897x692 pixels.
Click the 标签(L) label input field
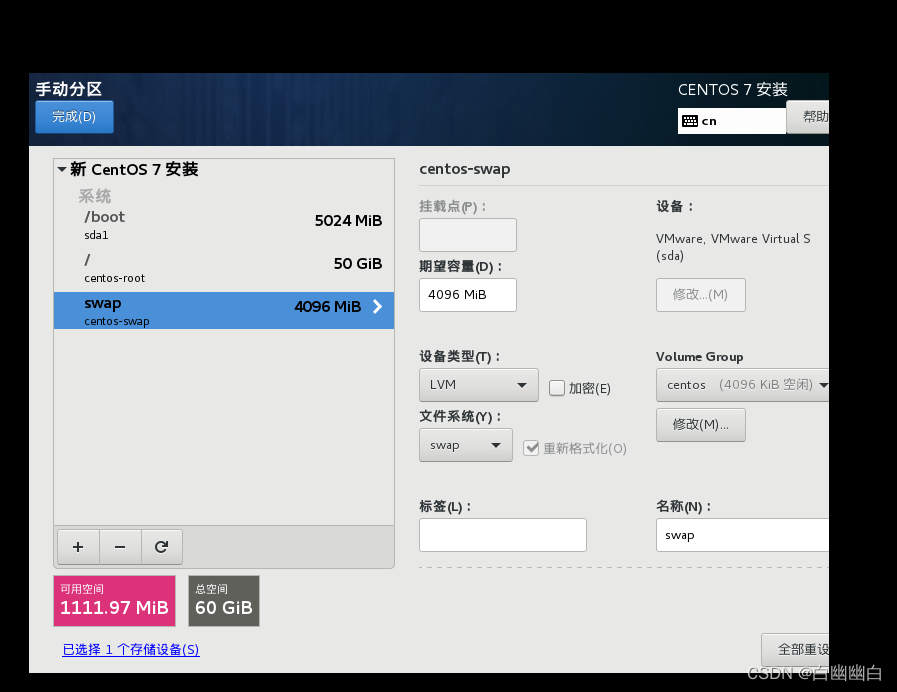coord(503,535)
